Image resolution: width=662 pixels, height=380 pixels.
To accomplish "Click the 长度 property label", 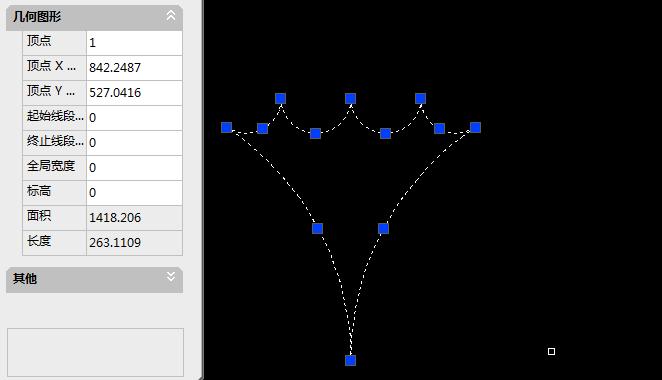I will [39, 240].
